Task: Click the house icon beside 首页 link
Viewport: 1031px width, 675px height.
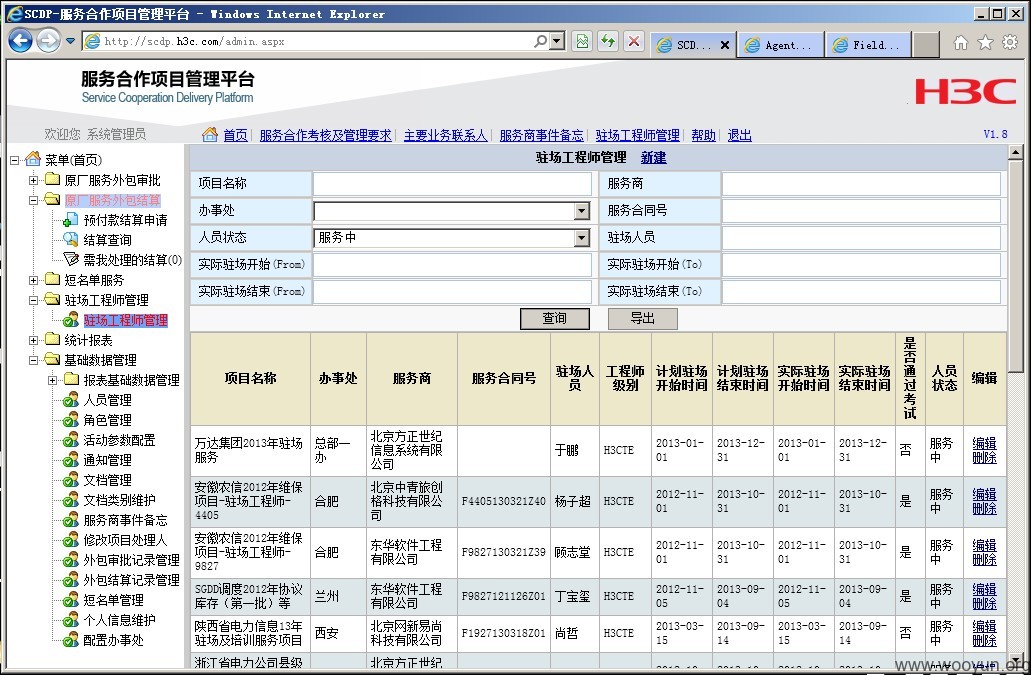Action: point(210,134)
